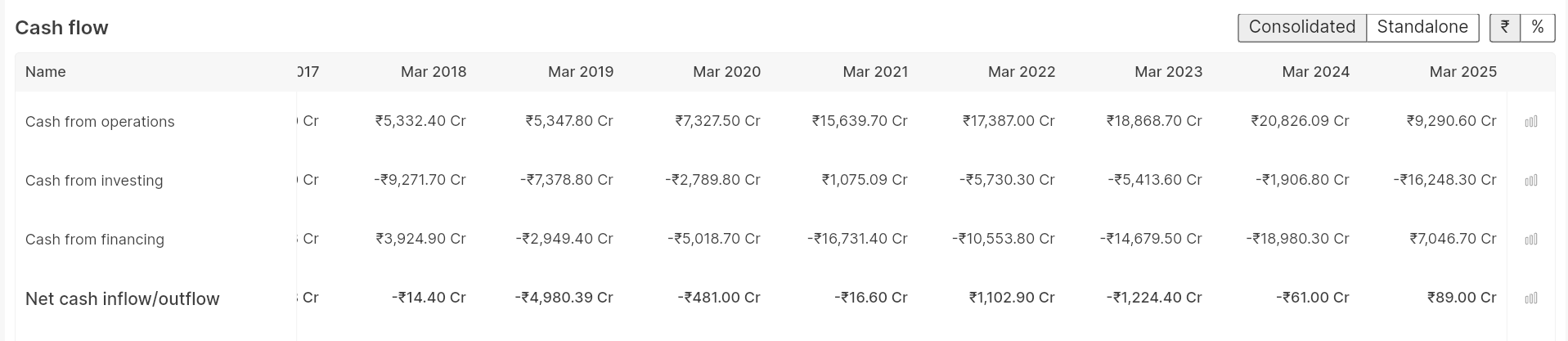Click the Name column header
The width and height of the screenshot is (1568, 341).
(x=46, y=72)
